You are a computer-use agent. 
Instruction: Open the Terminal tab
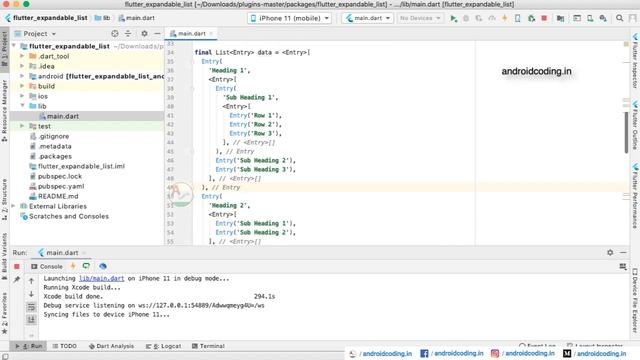[x=208, y=346]
